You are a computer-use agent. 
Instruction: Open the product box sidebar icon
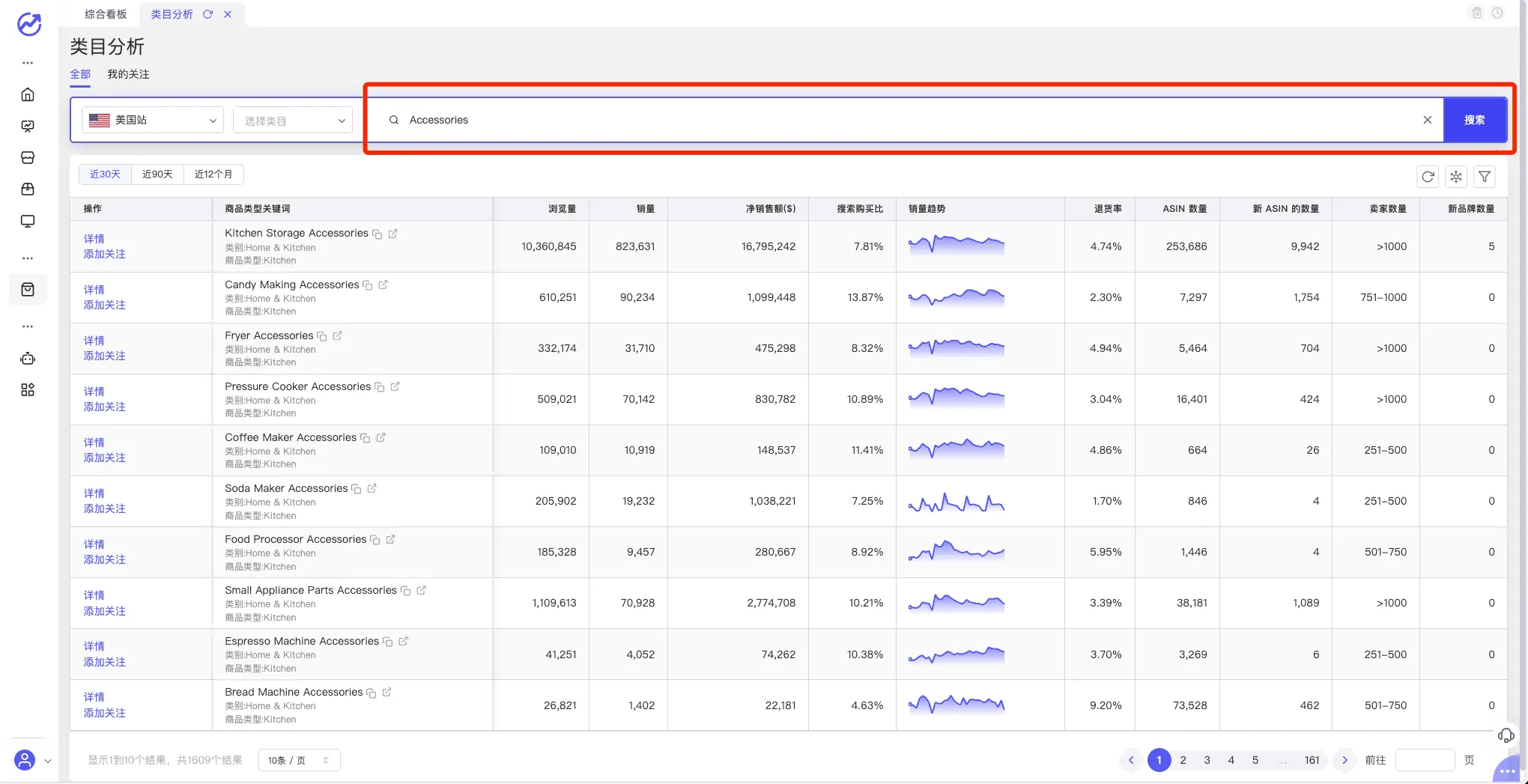tap(28, 189)
